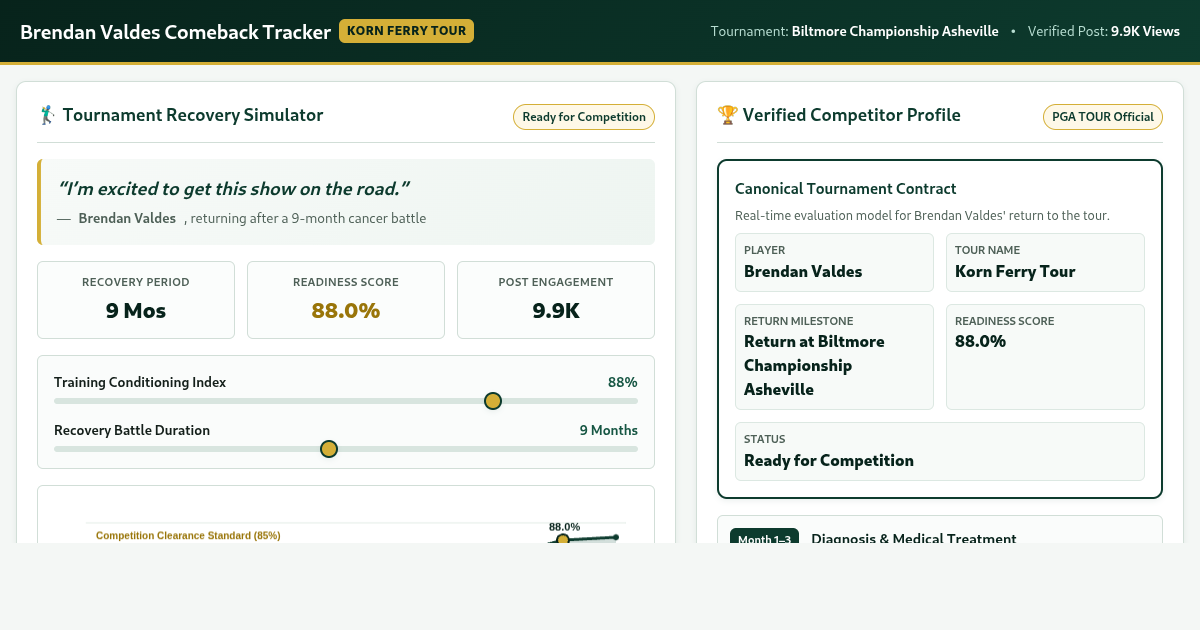Click the KORN FERRY TOUR badge
Image resolution: width=1200 pixels, height=630 pixels.
click(x=406, y=31)
